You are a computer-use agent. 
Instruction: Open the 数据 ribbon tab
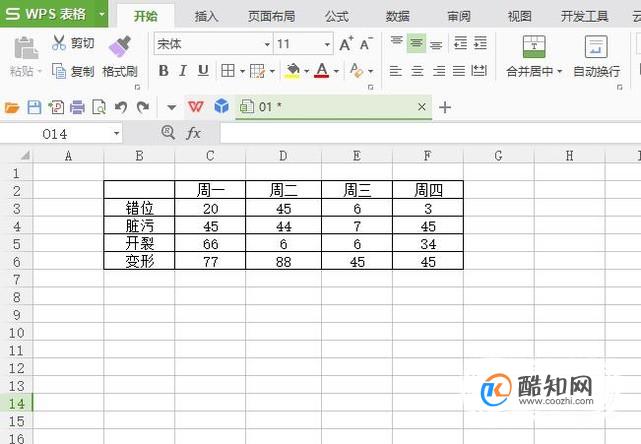tap(397, 16)
